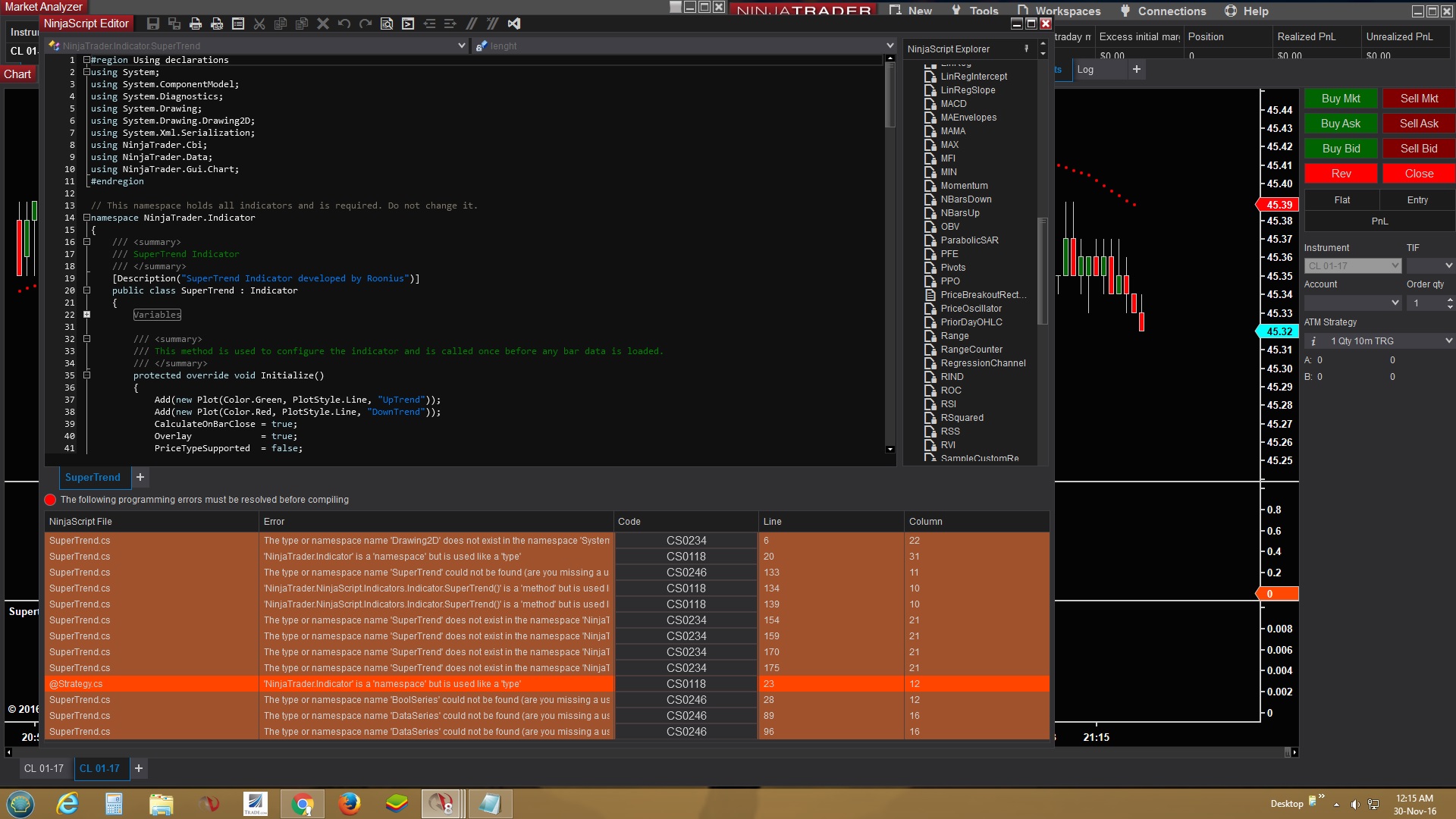The image size is (1456, 819).
Task: Click the Sell Ask button
Action: [x=1419, y=124]
